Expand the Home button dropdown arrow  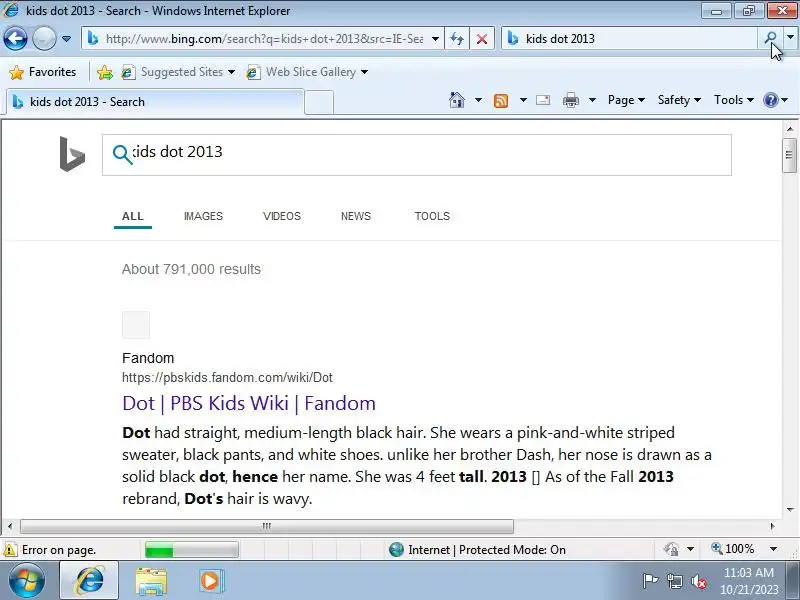pos(478,100)
